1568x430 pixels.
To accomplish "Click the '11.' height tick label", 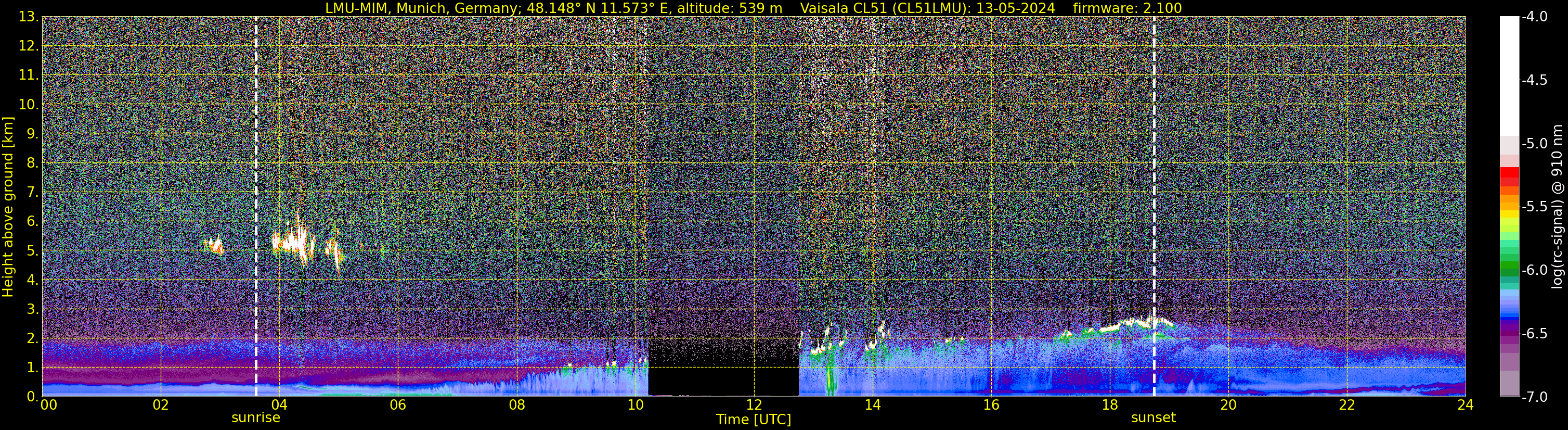I will [28, 75].
